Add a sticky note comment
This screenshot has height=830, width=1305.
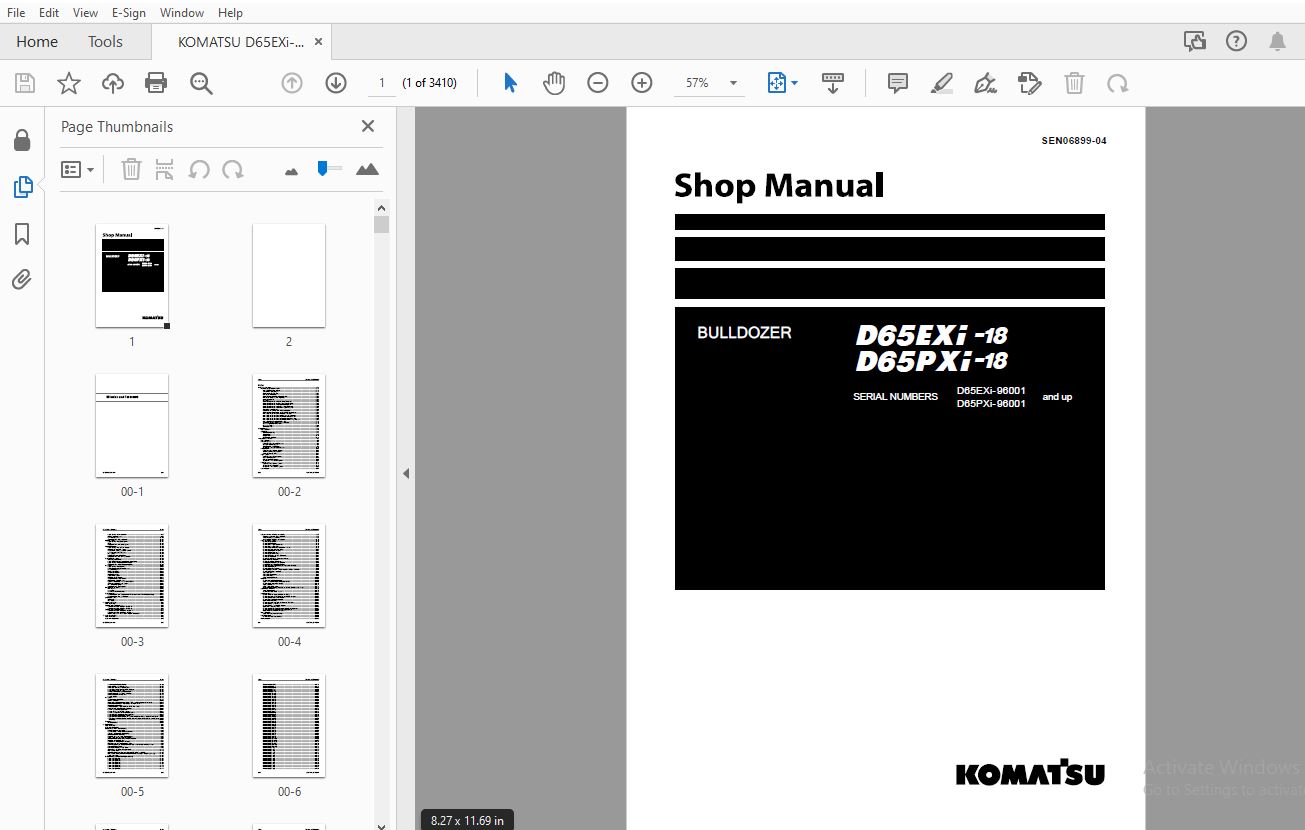[x=898, y=83]
